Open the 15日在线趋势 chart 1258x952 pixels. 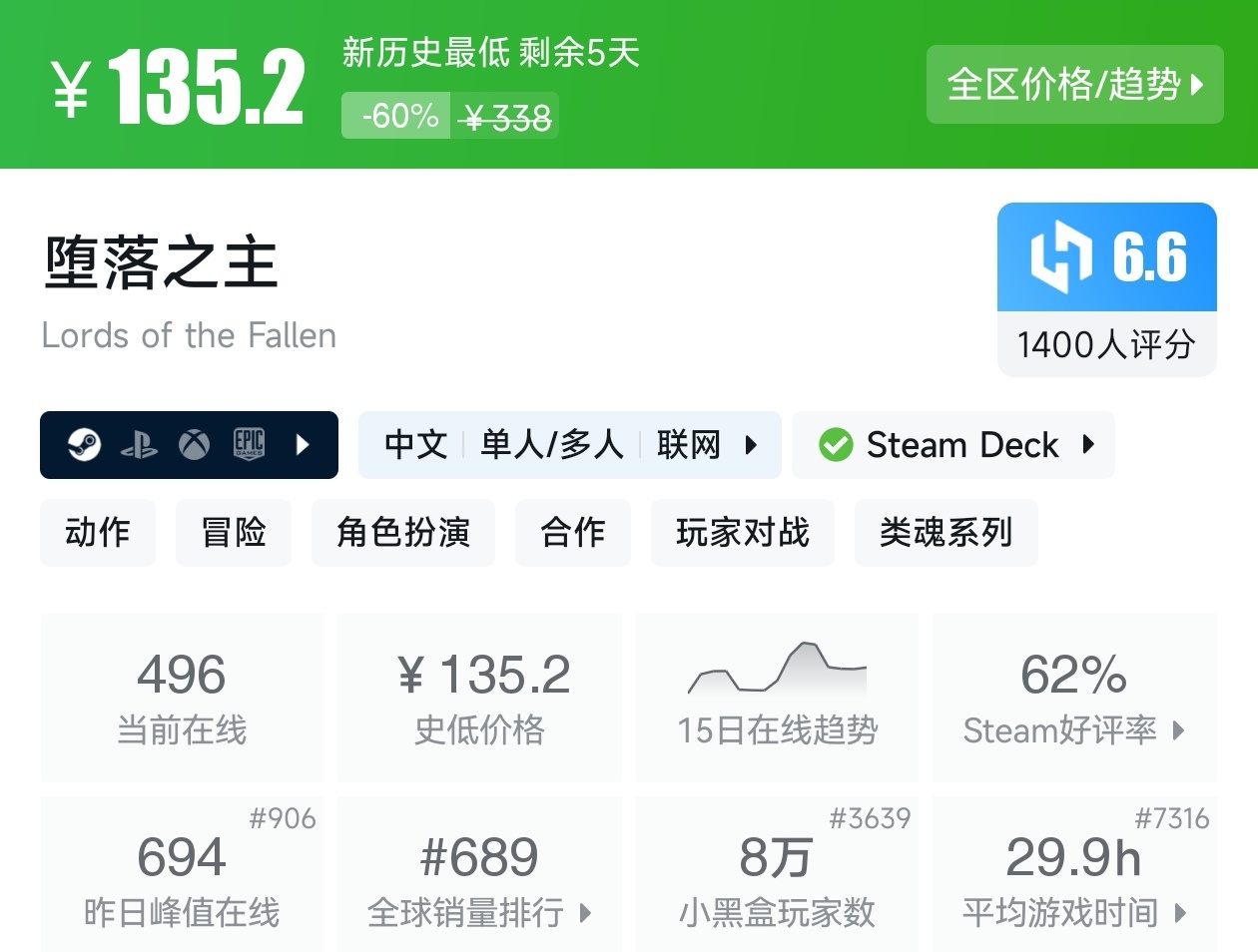[x=777, y=698]
